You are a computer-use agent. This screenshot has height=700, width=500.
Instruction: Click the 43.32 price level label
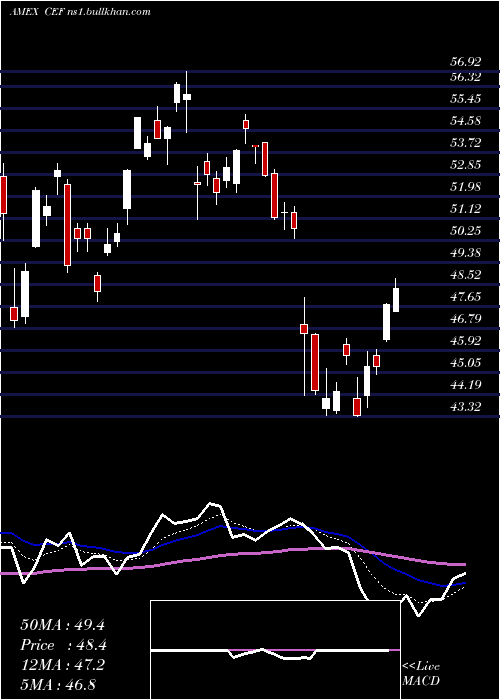pos(465,407)
